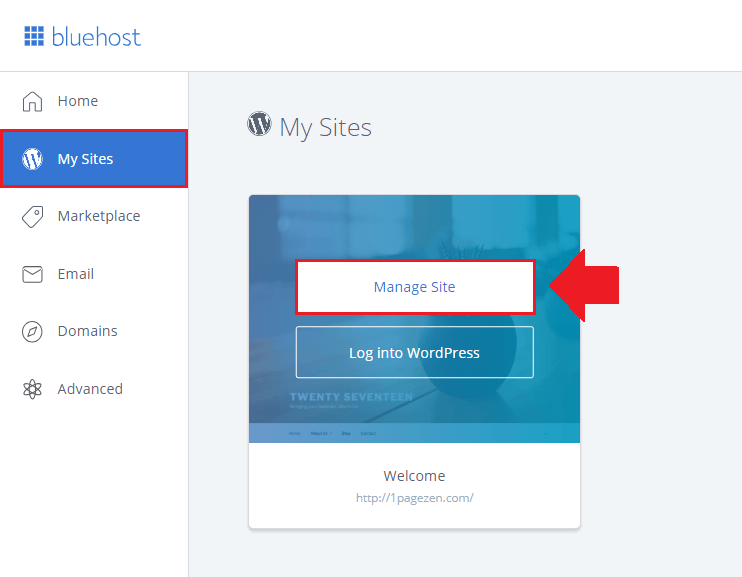Click the bluehost wordmark text
This screenshot has width=742, height=577.
[x=96, y=36]
